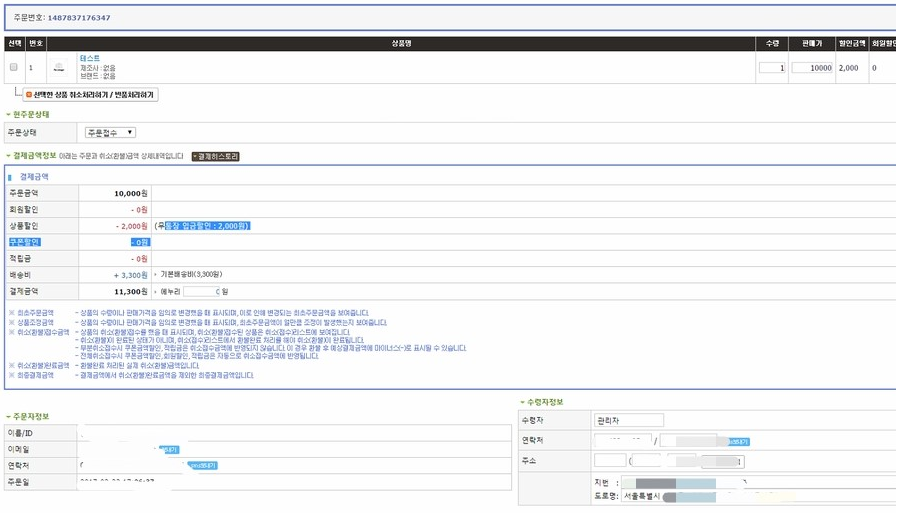
Task: Click the 판매가 price input showing 10000
Action: click(x=812, y=68)
